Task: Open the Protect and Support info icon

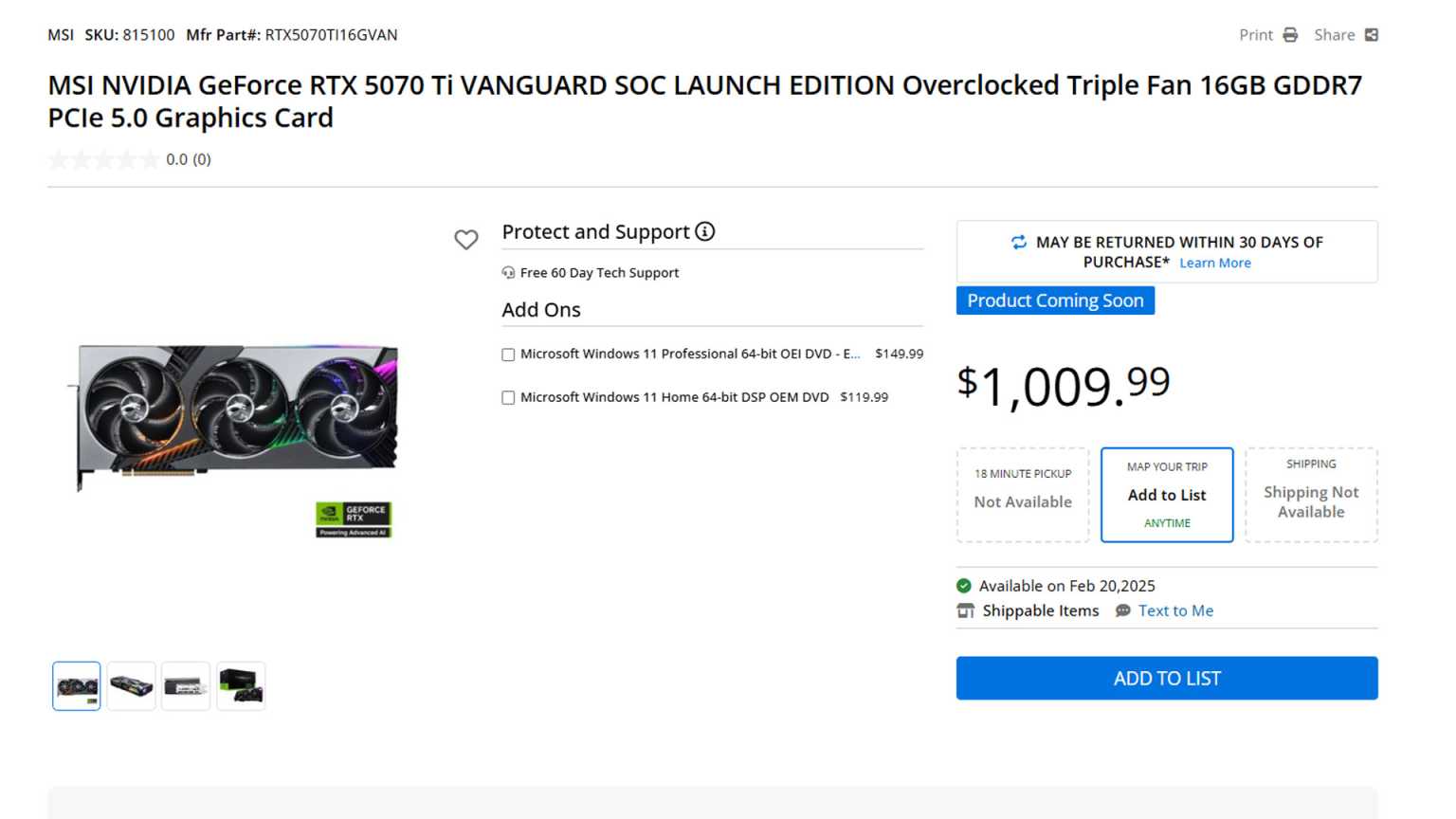Action: point(705,231)
